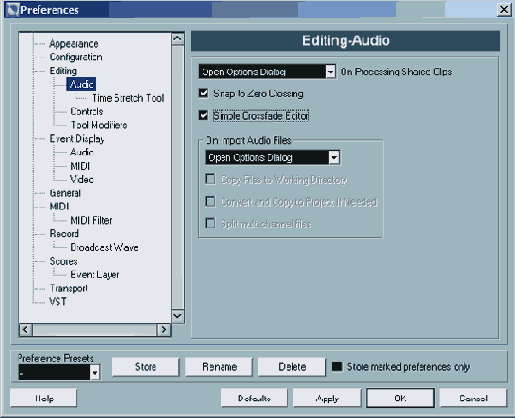
Task: Go to Broadcast Wave settings
Action: click(x=104, y=247)
